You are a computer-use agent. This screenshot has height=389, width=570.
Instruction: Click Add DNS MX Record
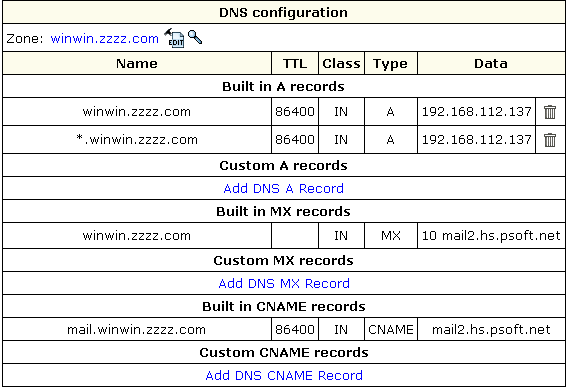point(284,283)
